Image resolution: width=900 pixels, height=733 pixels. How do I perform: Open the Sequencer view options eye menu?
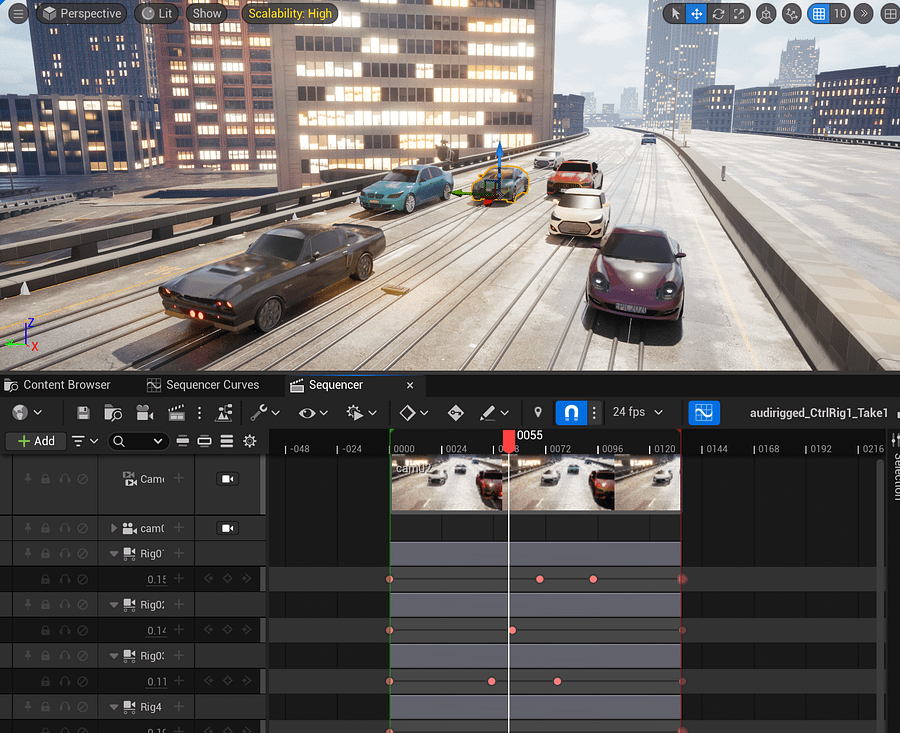pyautogui.click(x=313, y=412)
